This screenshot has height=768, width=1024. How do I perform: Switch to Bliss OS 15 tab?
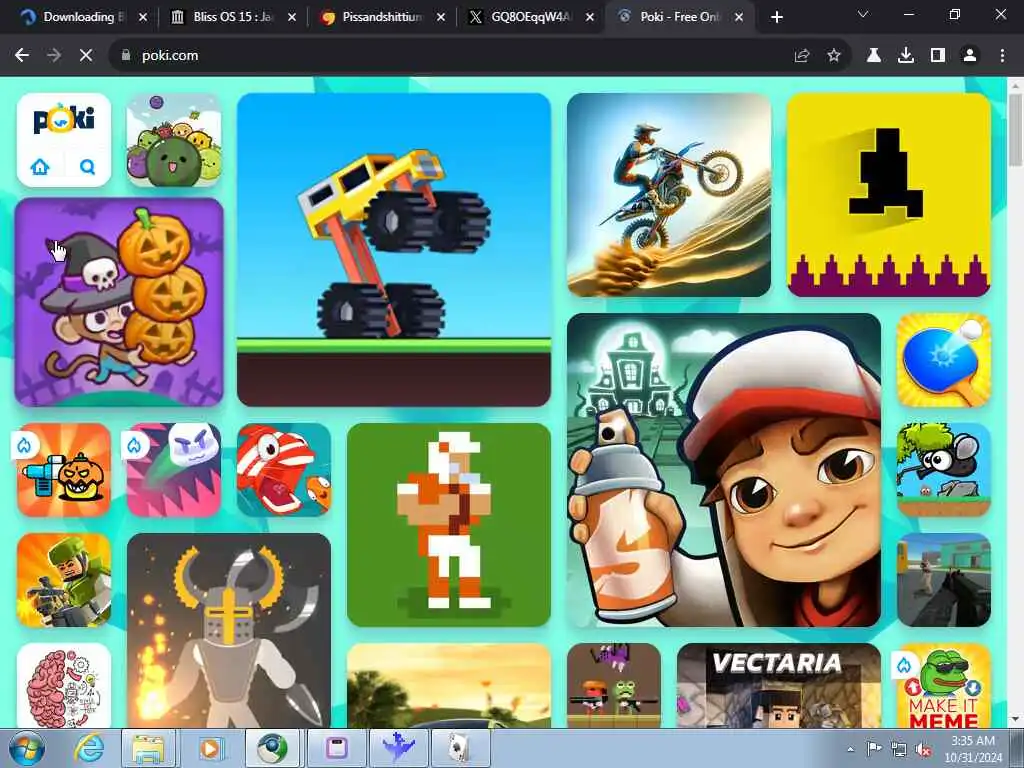(232, 17)
